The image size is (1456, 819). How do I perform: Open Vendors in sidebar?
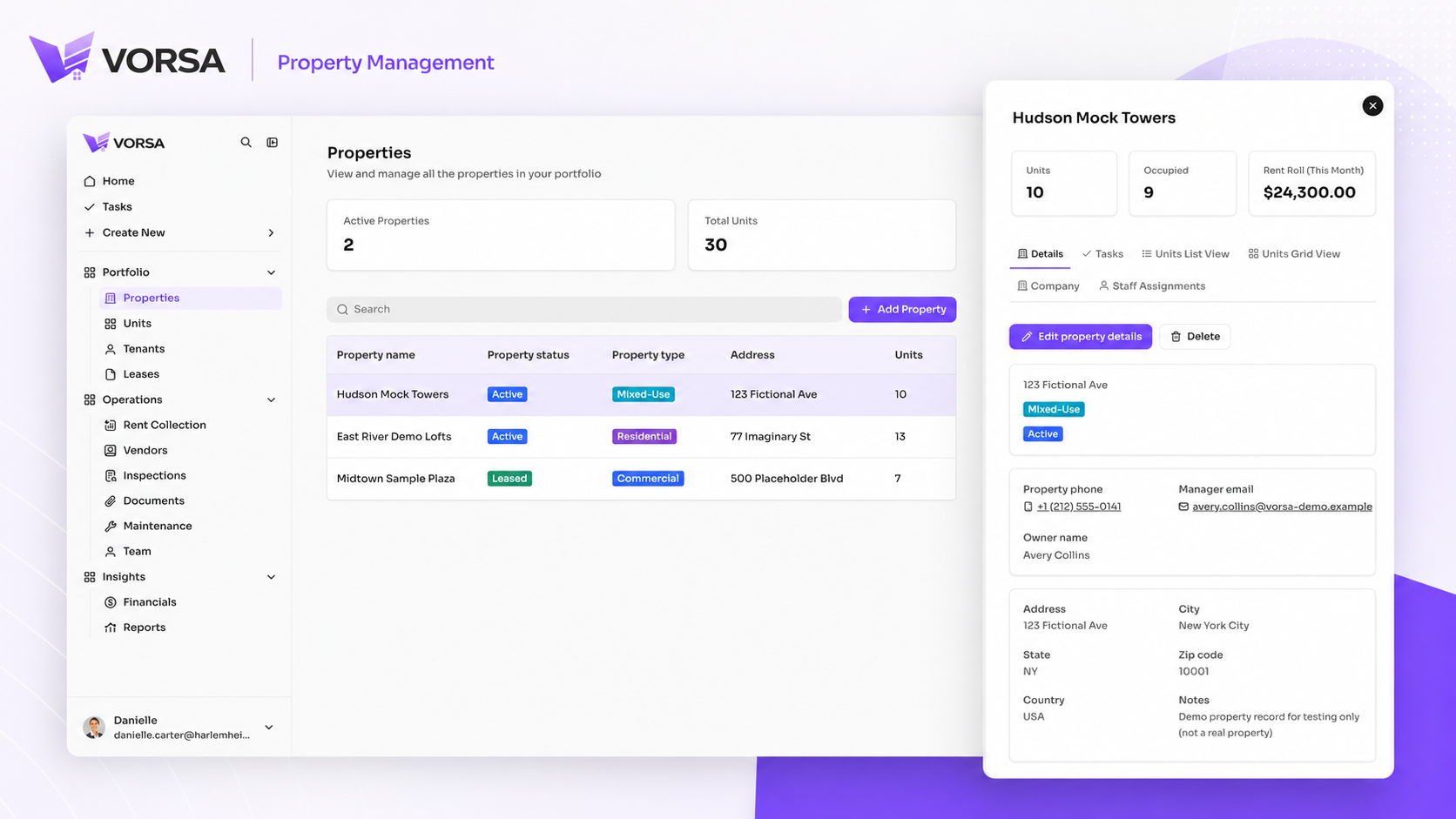point(145,450)
